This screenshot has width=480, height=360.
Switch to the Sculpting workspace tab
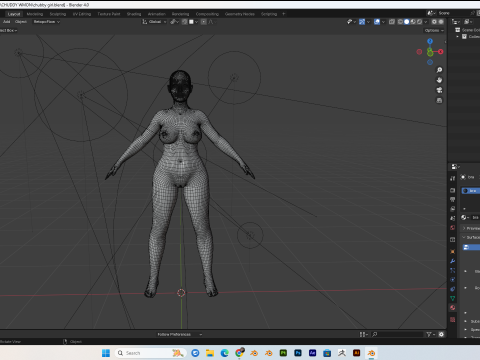point(58,14)
